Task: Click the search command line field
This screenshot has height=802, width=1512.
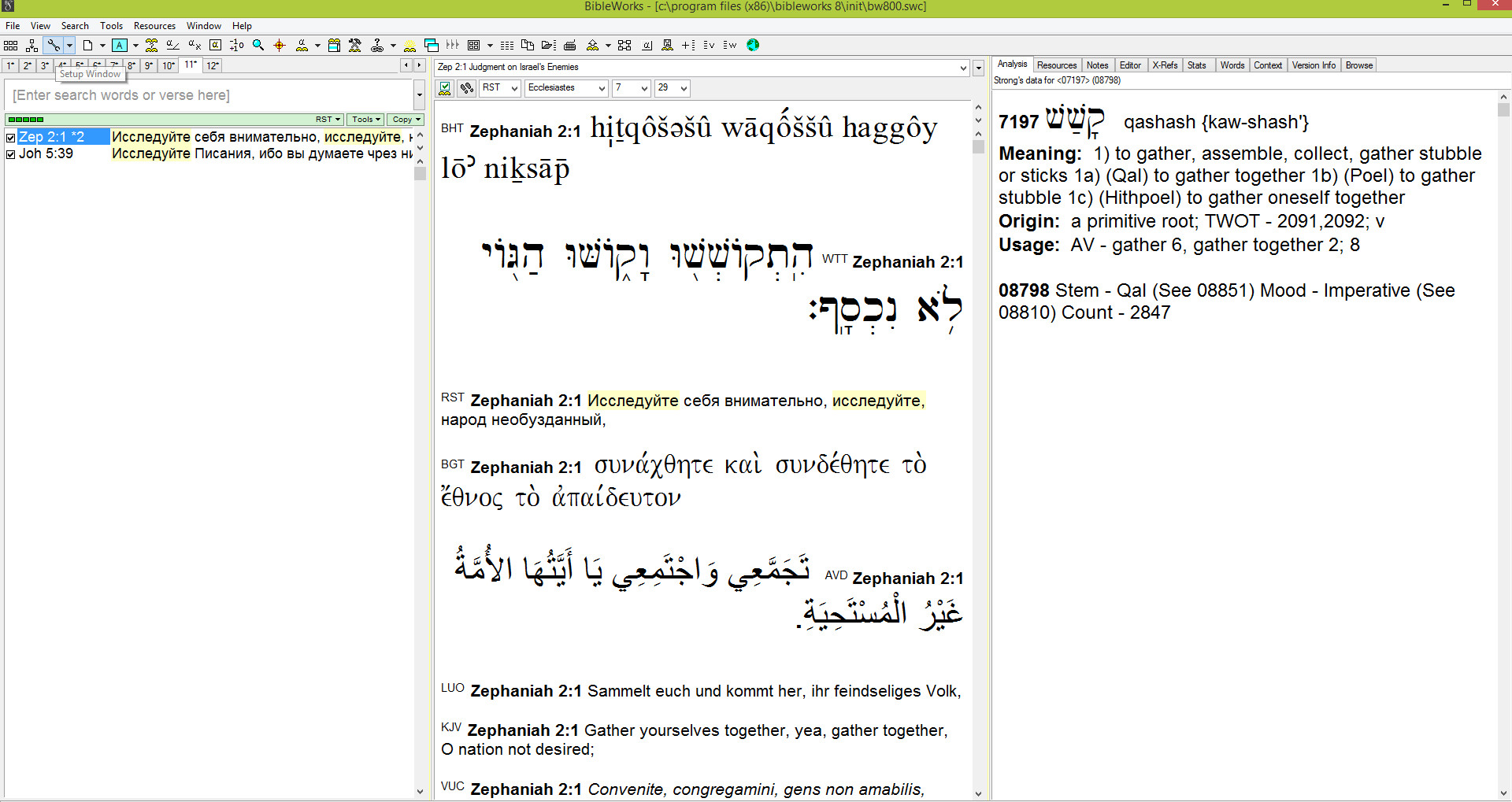Action: [209, 95]
